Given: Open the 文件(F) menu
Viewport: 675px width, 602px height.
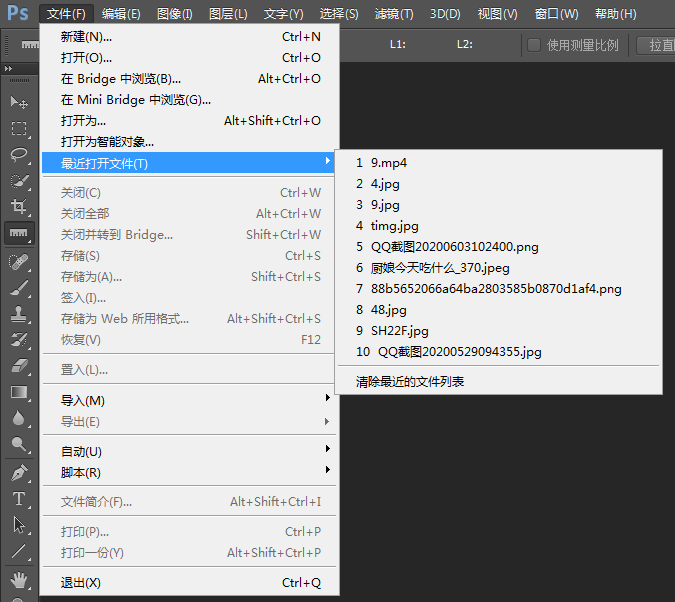Looking at the screenshot, I should [66, 14].
